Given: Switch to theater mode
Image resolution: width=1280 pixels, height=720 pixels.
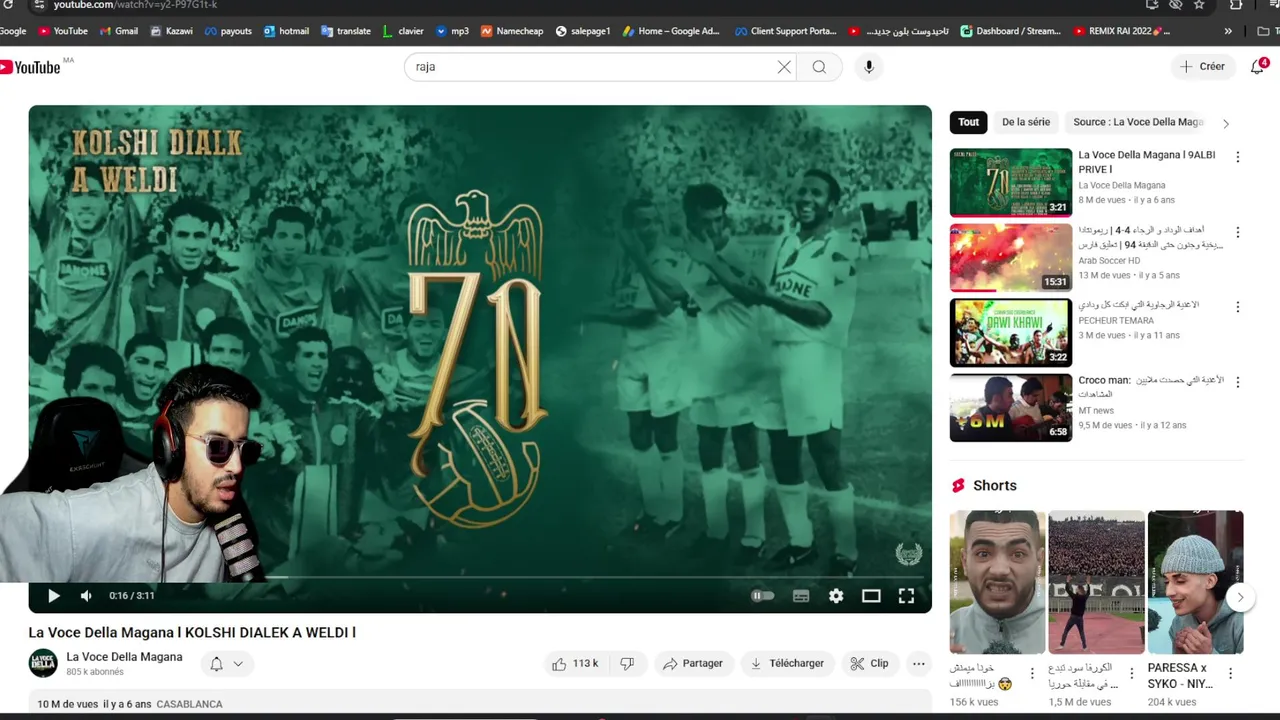Looking at the screenshot, I should pos(871,596).
